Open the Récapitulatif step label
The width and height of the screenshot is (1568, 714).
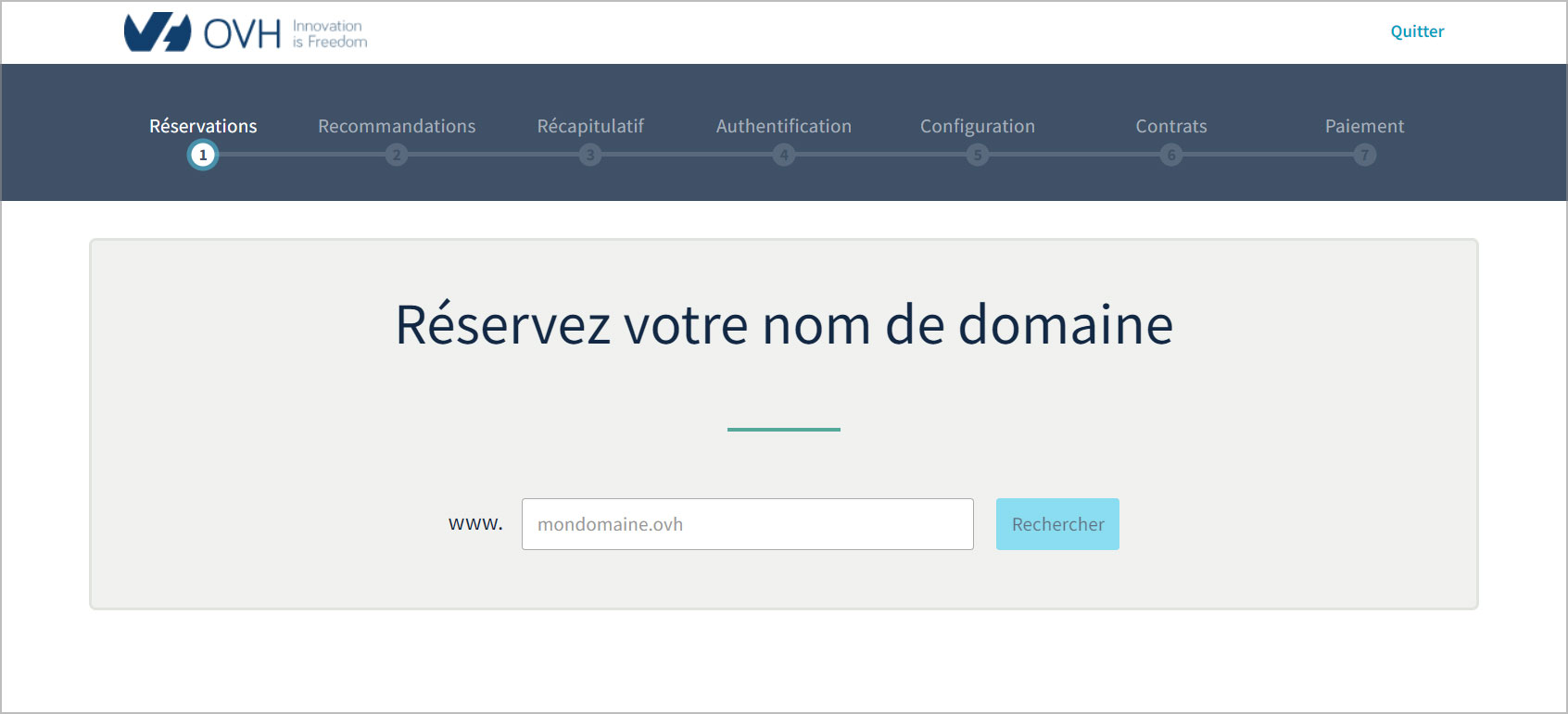[590, 126]
